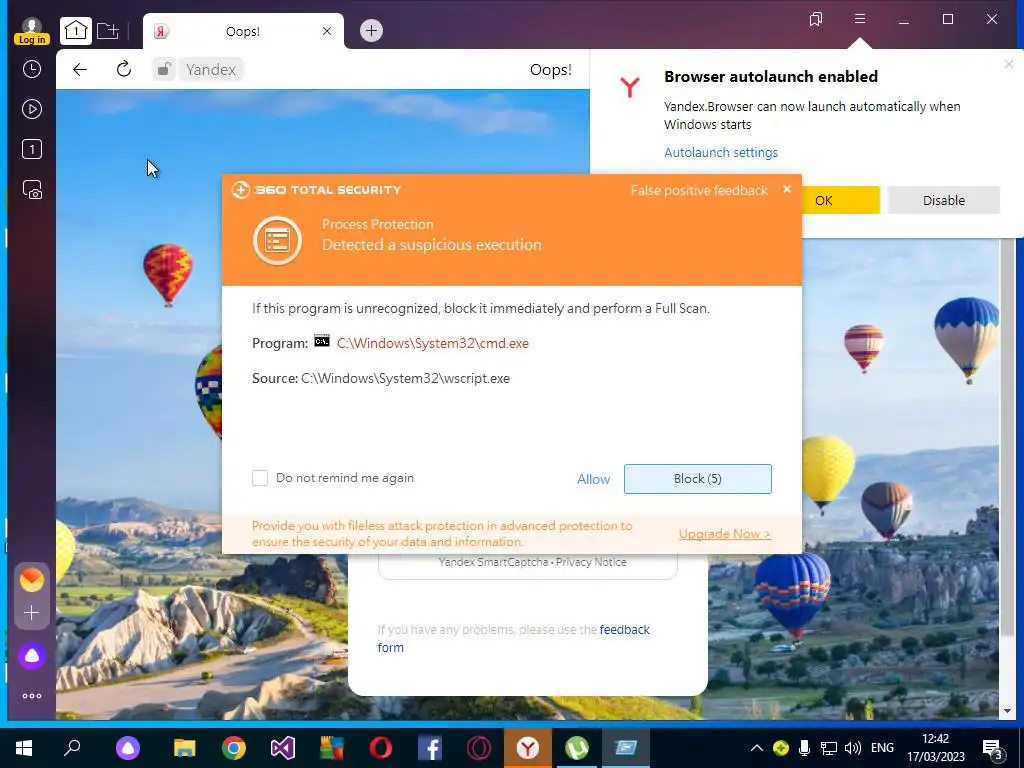The image size is (1024, 768).
Task: Check Do not remind me again
Action: 260,478
